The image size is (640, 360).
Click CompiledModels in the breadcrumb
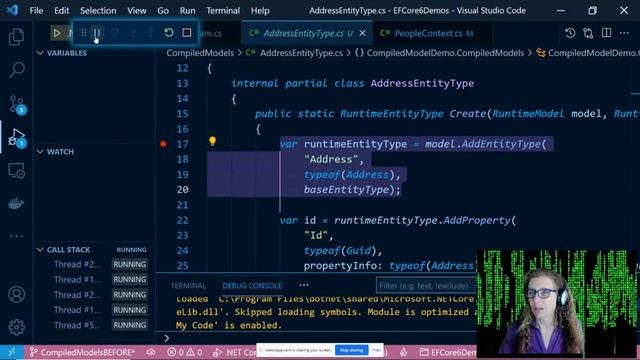[x=200, y=53]
